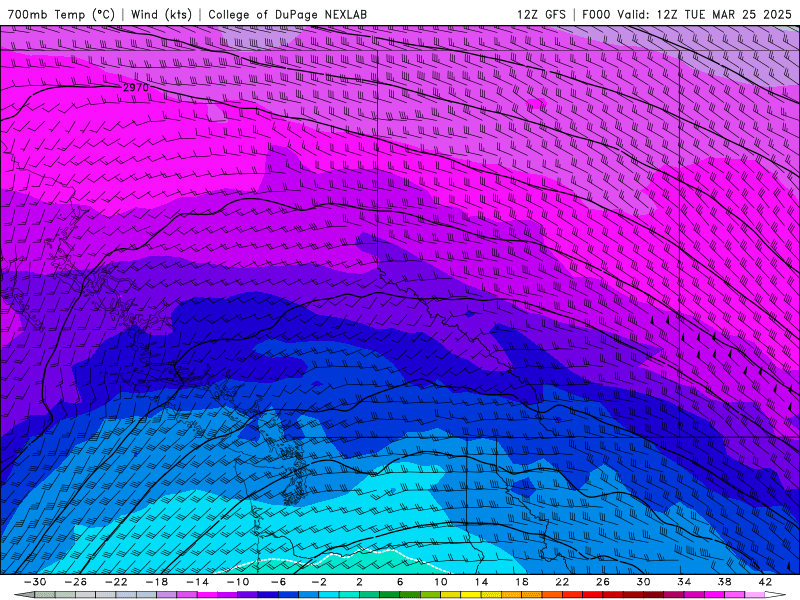Click the 42 color scale label
This screenshot has width=800, height=600.
coord(765,582)
